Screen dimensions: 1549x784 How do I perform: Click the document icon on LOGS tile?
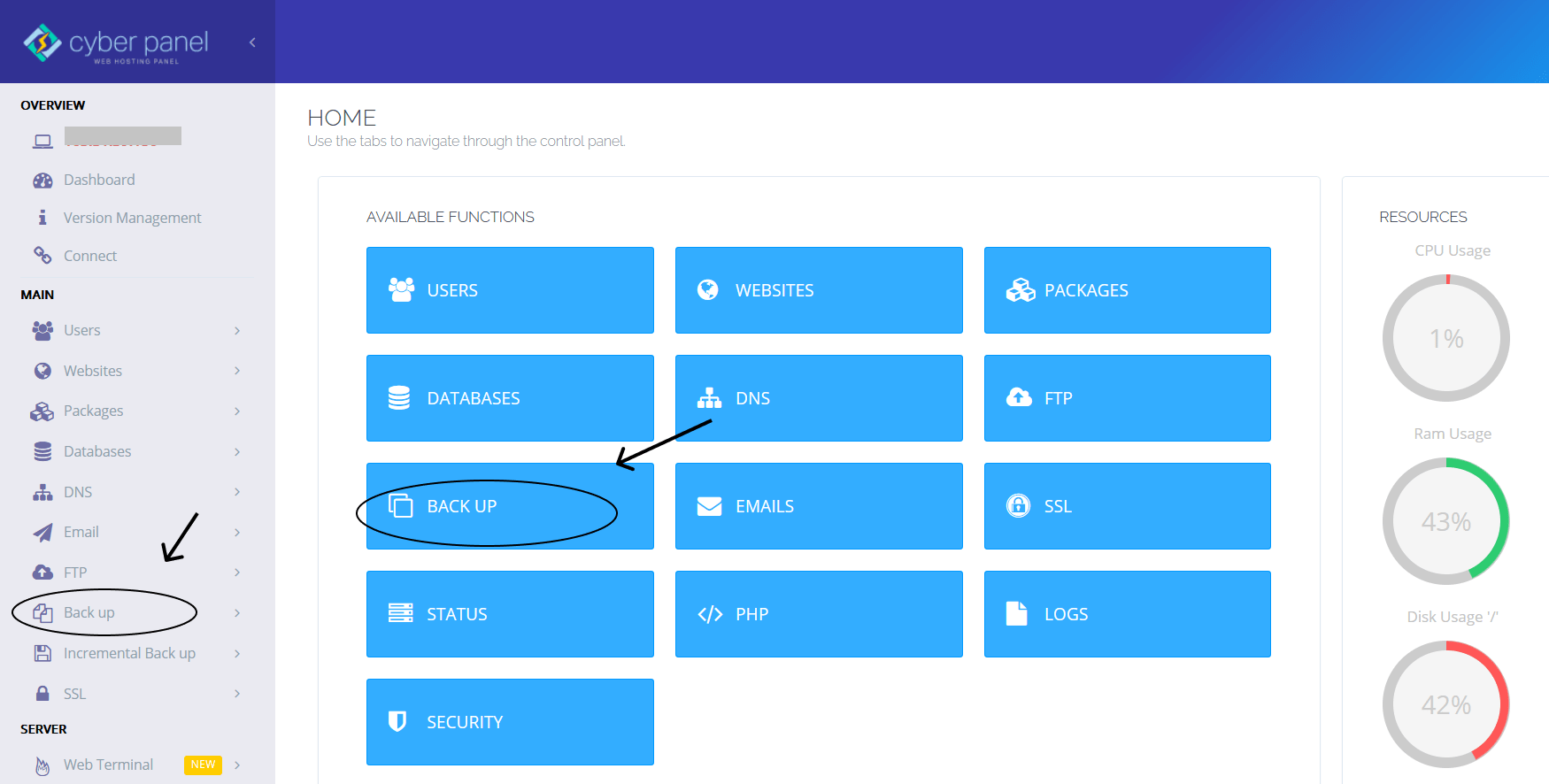pos(1016,613)
